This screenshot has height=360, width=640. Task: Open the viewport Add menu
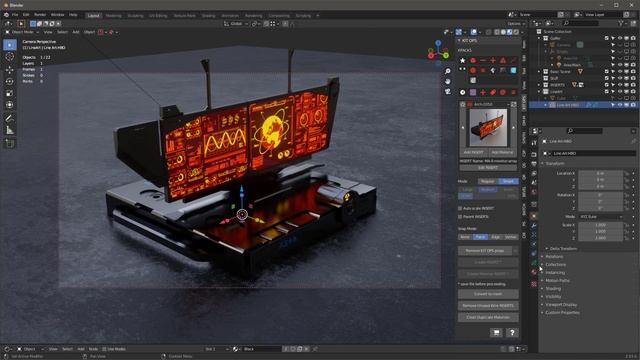[x=76, y=32]
